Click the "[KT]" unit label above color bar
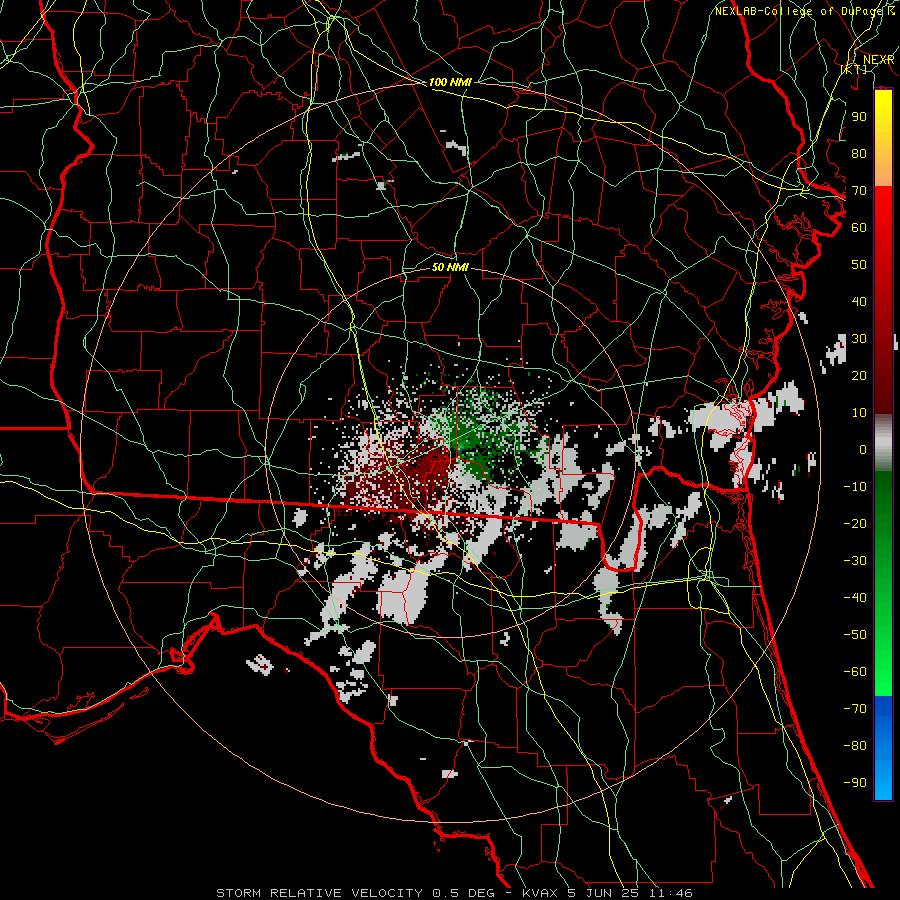The width and height of the screenshot is (900, 900). click(x=854, y=69)
